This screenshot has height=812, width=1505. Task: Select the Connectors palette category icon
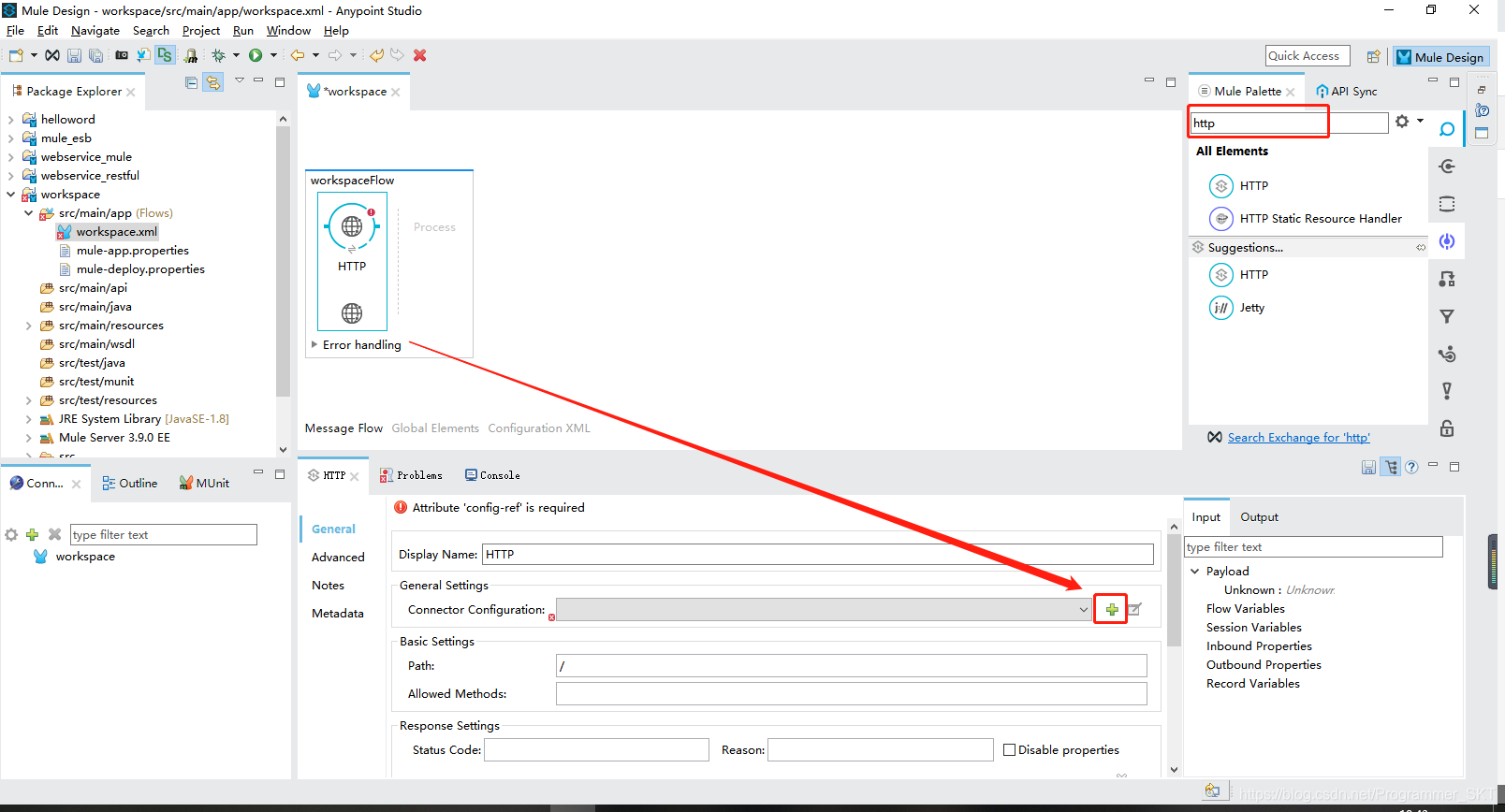coord(1447,167)
